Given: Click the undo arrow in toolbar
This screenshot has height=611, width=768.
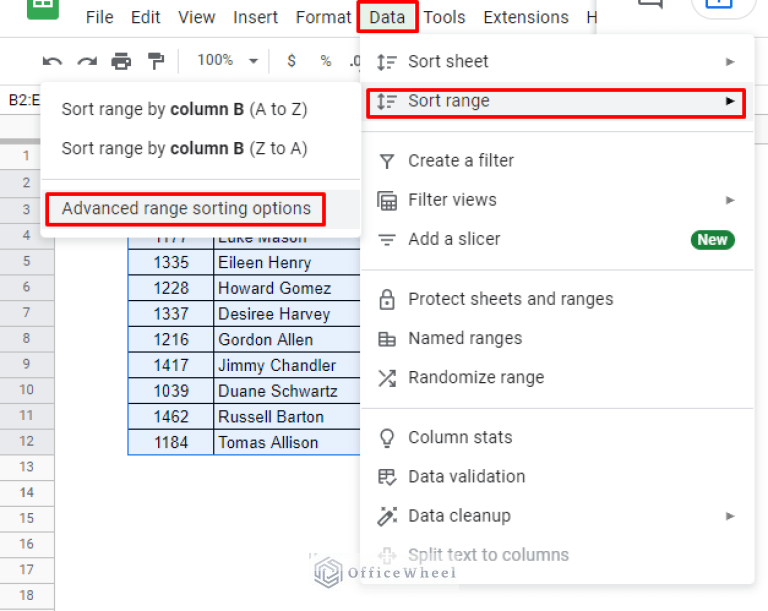Looking at the screenshot, I should pyautogui.click(x=52, y=61).
